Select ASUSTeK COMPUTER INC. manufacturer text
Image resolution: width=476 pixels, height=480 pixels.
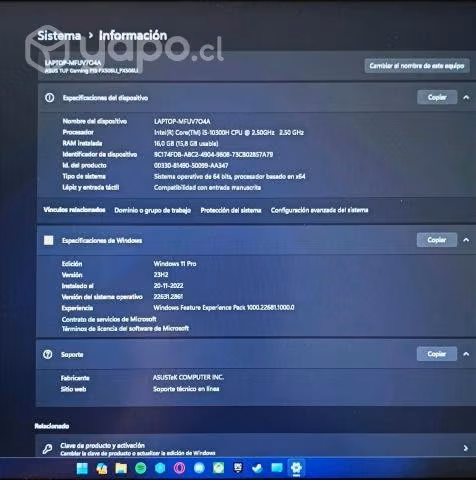pyautogui.click(x=188, y=377)
